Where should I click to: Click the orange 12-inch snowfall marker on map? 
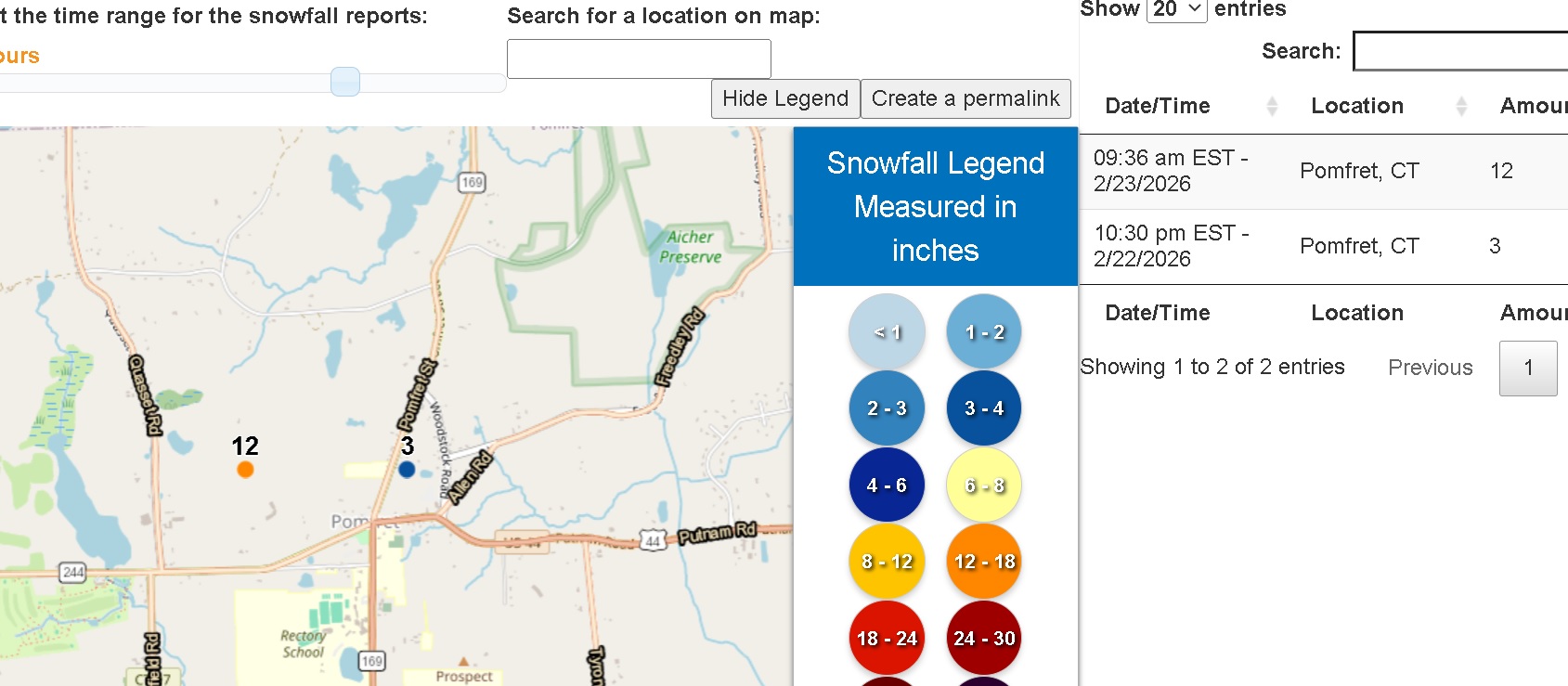coord(245,470)
